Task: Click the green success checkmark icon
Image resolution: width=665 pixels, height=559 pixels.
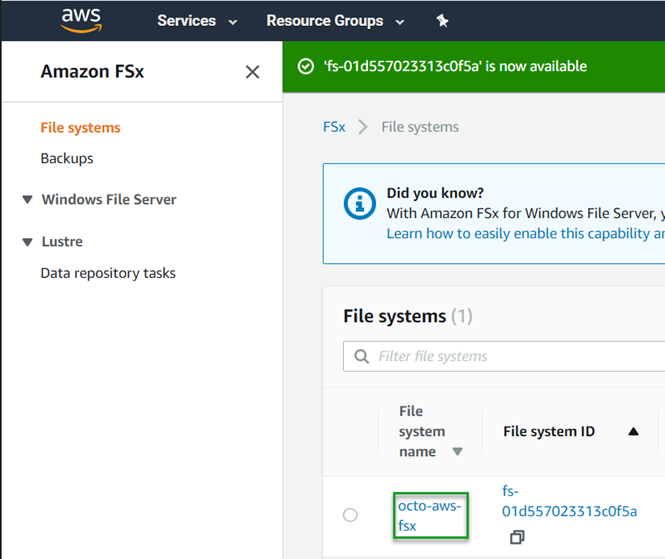Action: pyautogui.click(x=306, y=67)
